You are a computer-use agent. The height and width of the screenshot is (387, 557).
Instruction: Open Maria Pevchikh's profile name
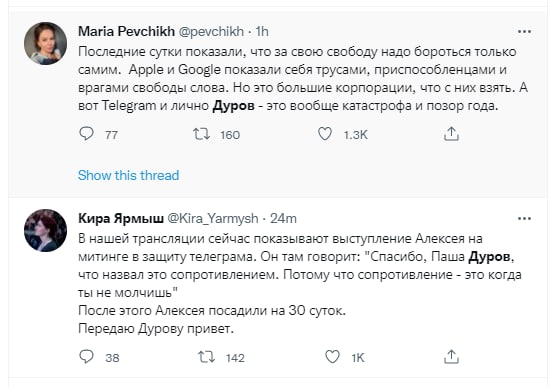click(126, 31)
